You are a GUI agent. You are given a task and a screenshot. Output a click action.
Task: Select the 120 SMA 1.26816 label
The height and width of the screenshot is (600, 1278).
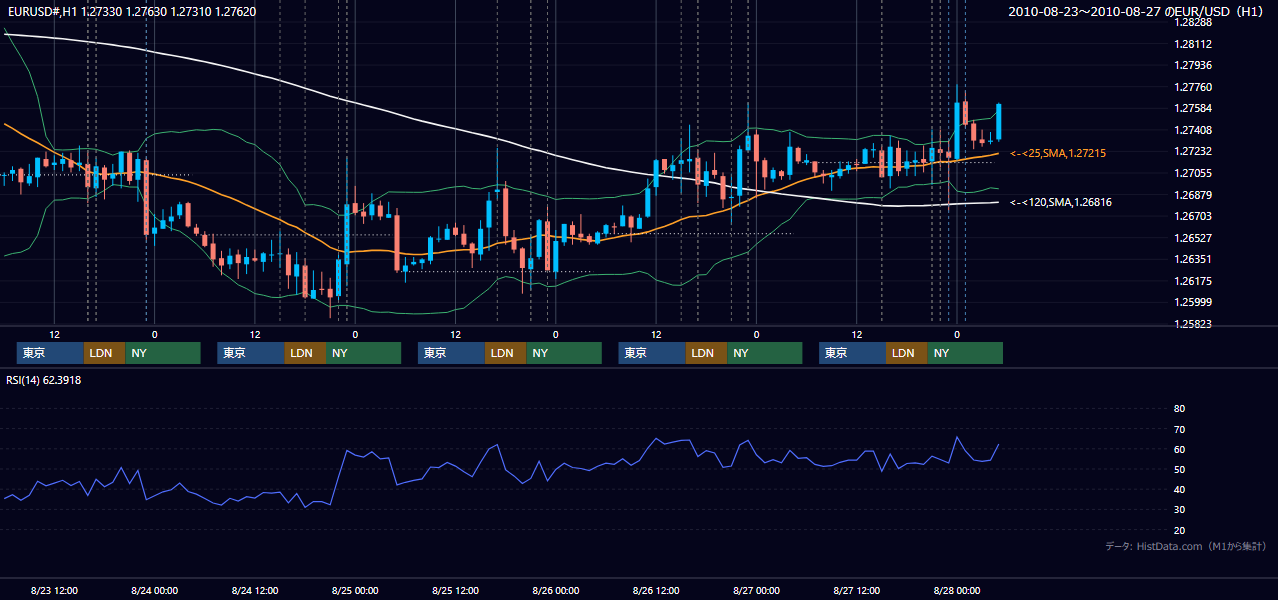(x=1061, y=202)
